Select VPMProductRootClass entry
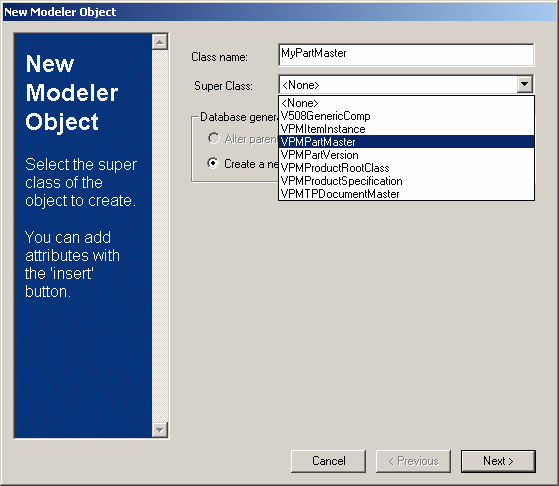The image size is (559, 486). click(406, 168)
